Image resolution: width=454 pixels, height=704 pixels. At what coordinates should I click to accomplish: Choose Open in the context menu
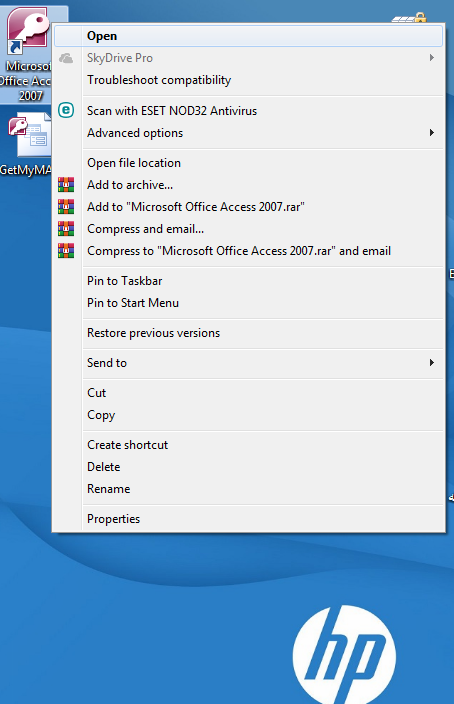coord(248,36)
